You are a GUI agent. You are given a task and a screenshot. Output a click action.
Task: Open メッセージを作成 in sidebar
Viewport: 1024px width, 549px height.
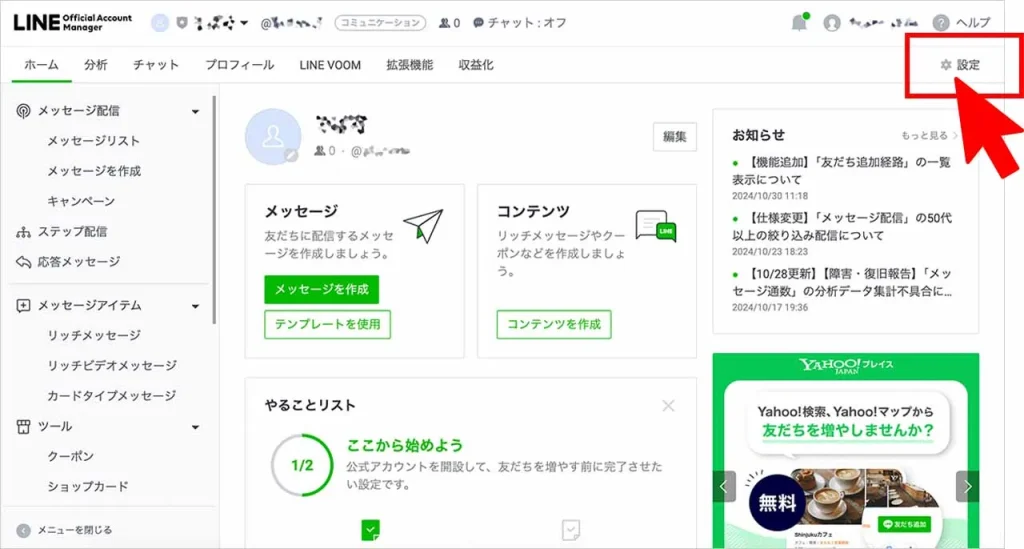[x=94, y=171]
